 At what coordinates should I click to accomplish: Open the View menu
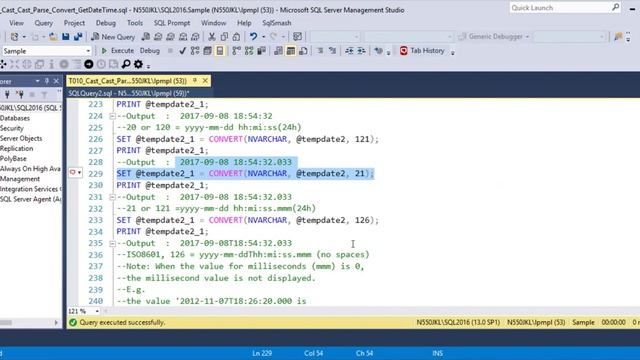coord(16,23)
